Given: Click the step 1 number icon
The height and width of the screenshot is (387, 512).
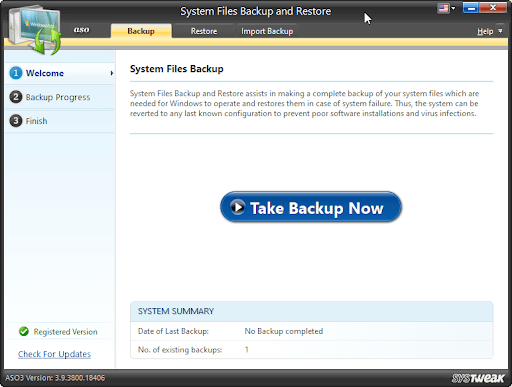Looking at the screenshot, I should pos(16,73).
